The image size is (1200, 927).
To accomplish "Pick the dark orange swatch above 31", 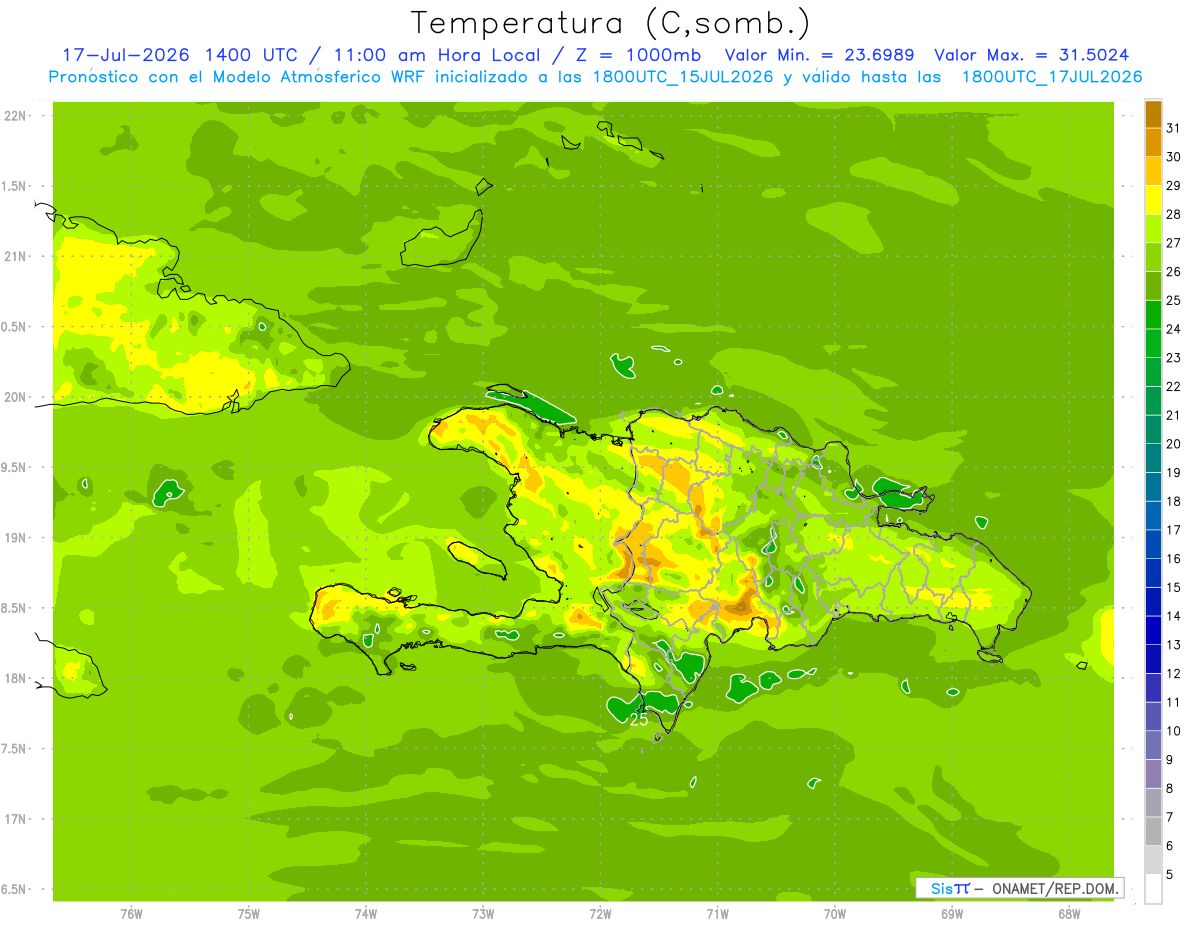I will (1153, 115).
